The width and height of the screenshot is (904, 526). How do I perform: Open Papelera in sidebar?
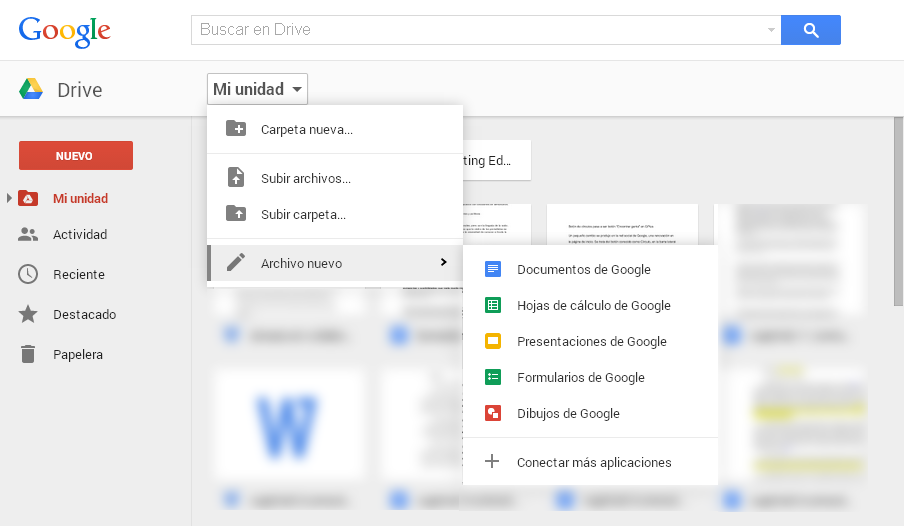(x=78, y=355)
